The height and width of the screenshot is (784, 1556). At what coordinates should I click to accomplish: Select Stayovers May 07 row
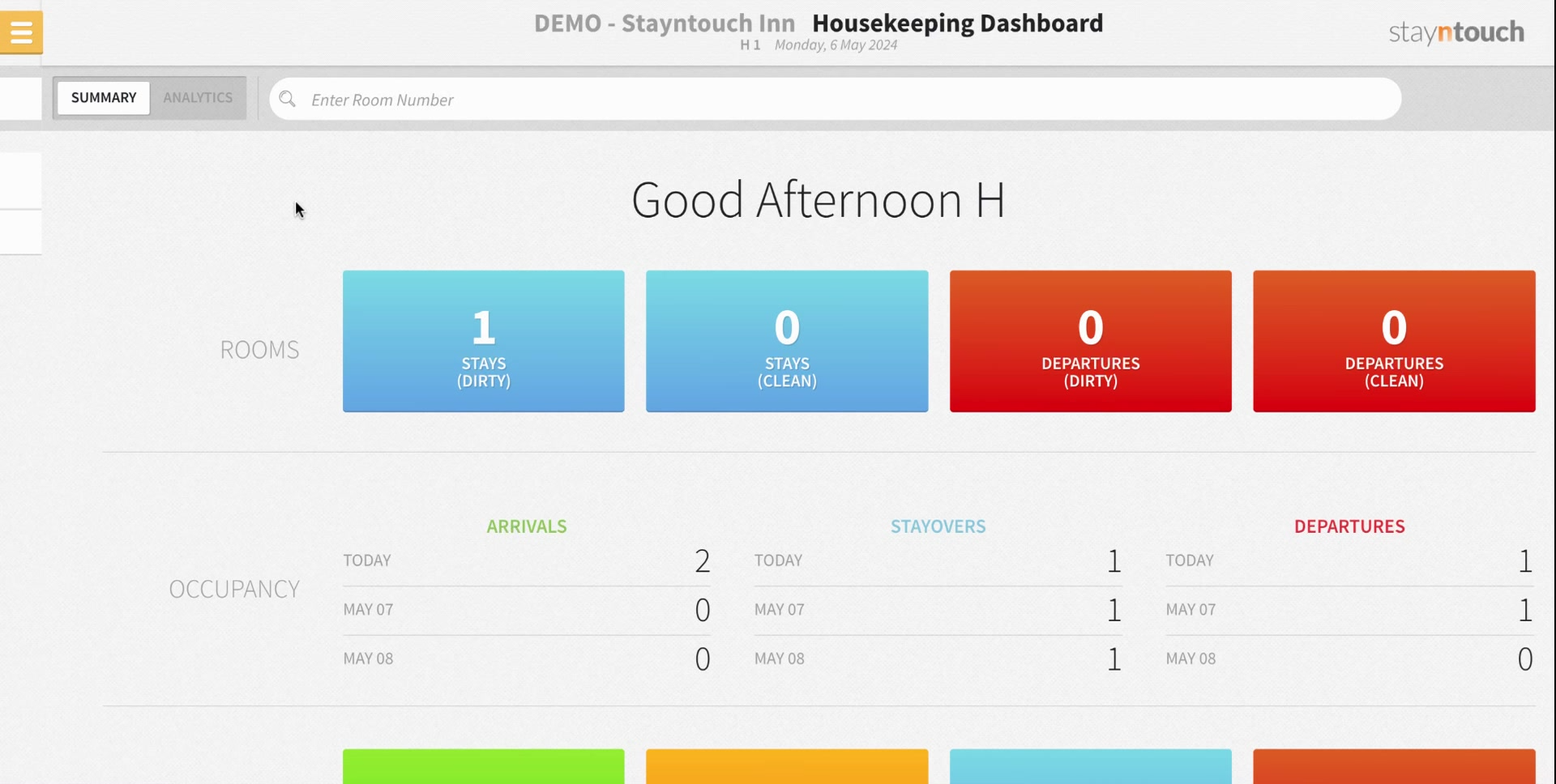pyautogui.click(x=938, y=610)
